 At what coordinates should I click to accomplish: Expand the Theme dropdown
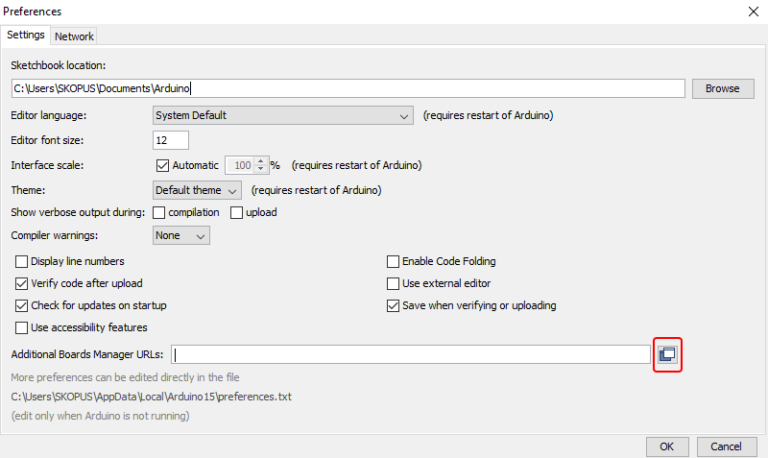click(x=197, y=189)
